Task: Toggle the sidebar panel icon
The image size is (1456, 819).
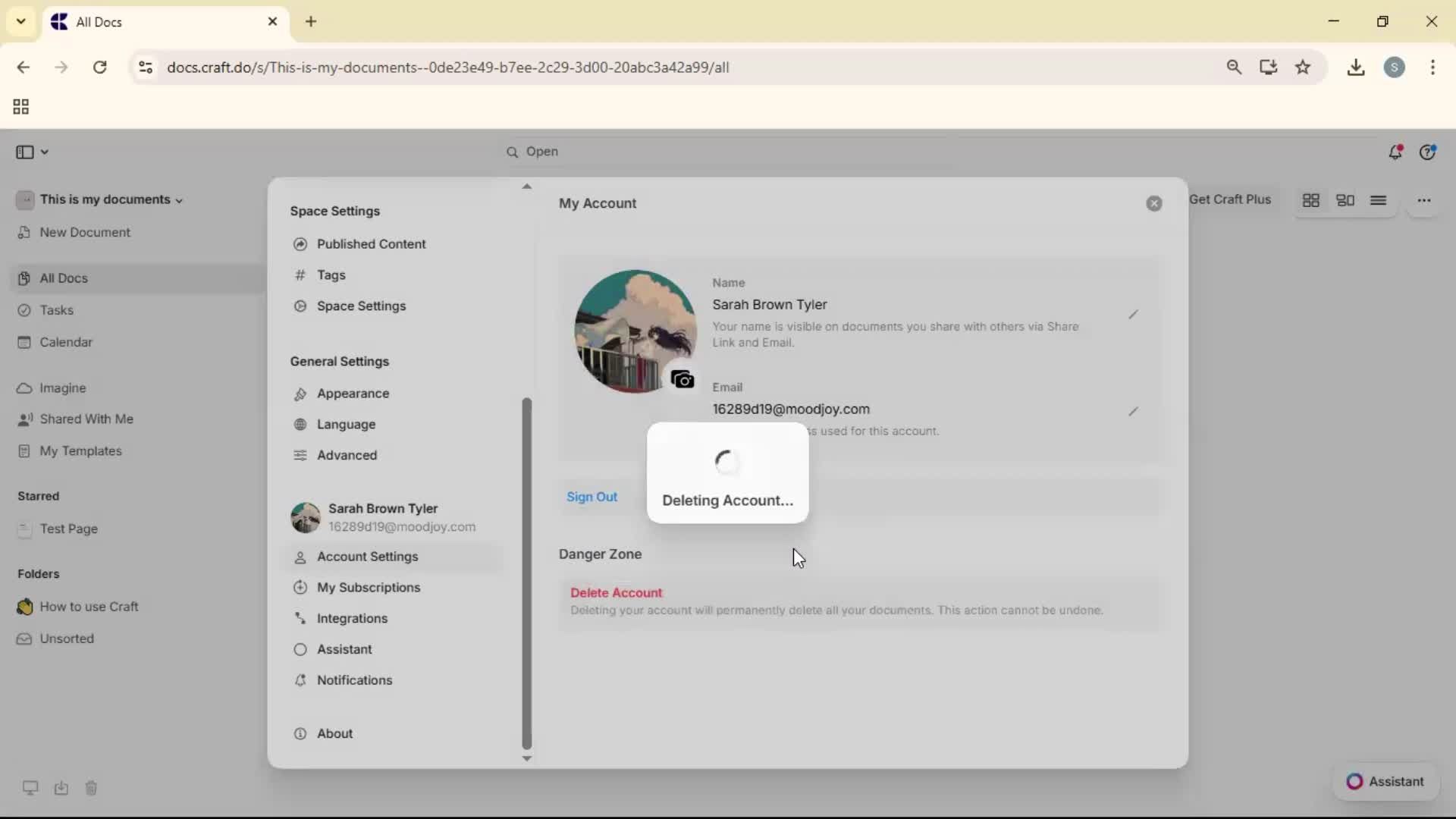Action: click(24, 152)
